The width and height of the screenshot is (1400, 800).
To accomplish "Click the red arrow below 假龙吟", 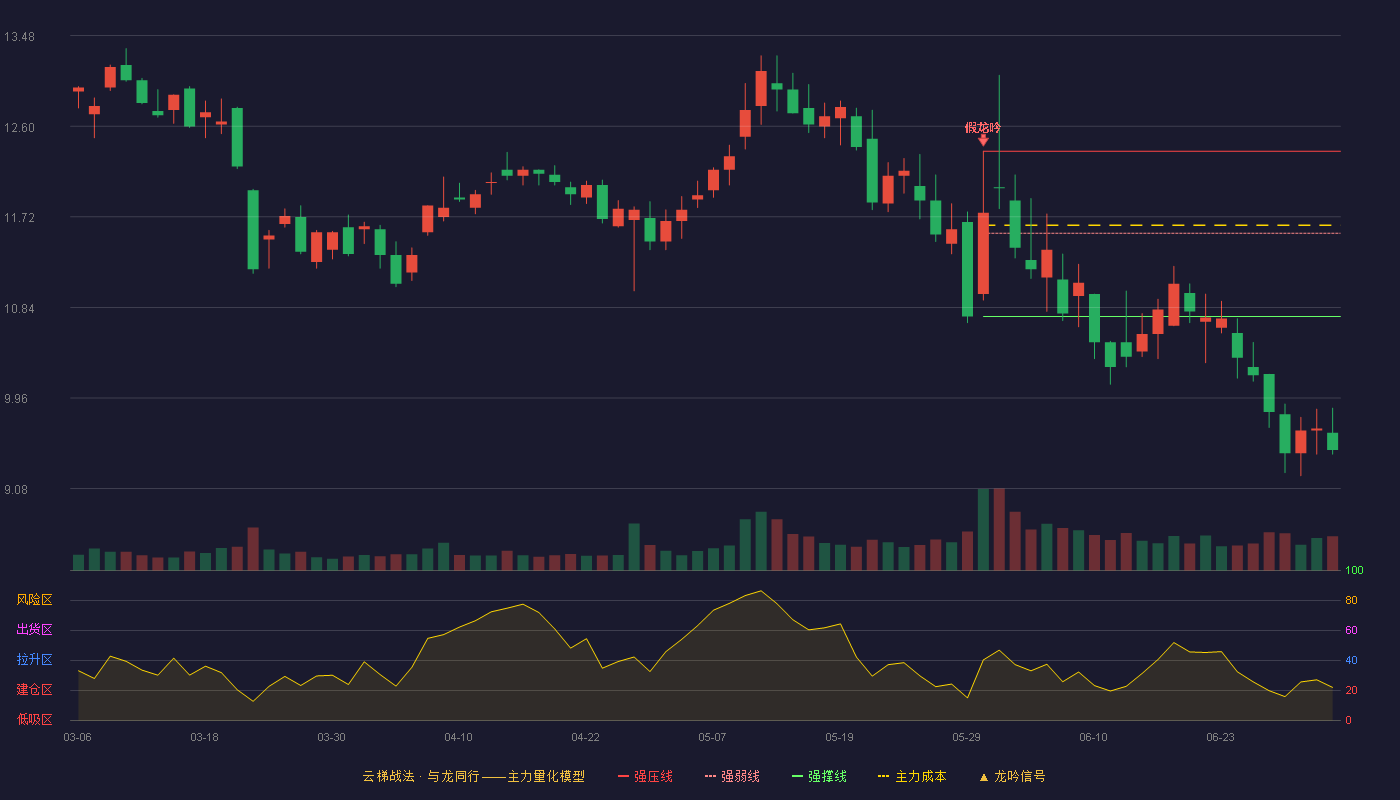I will click(x=983, y=140).
